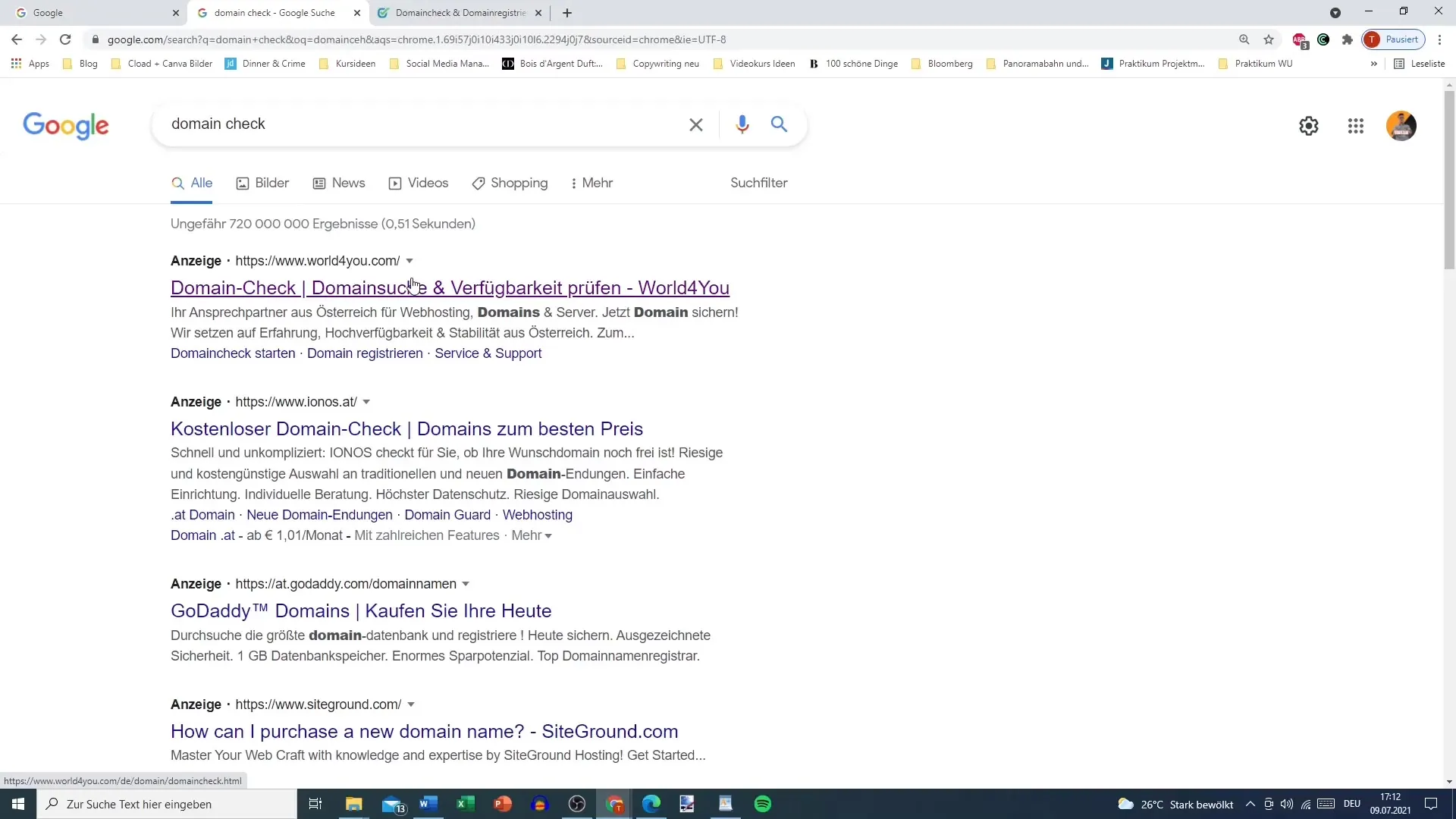1456x819 pixels.
Task: Click the Windows taskbar search box
Action: pyautogui.click(x=167, y=804)
